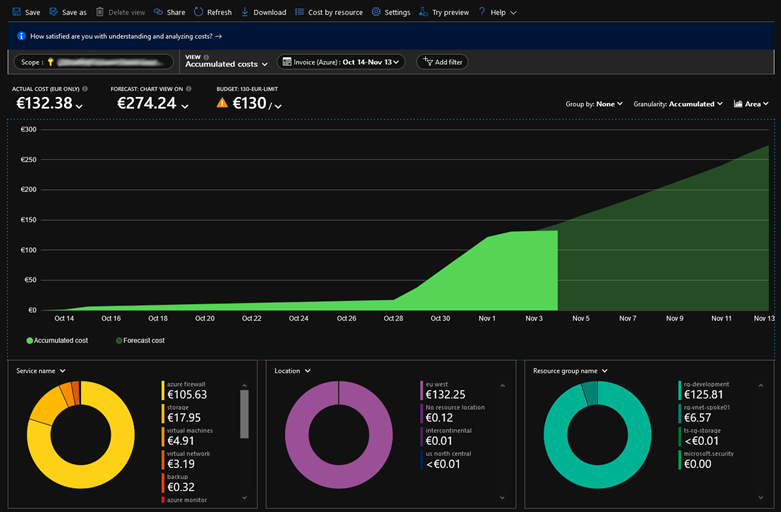Click the info icon next to Forecast label
The height and width of the screenshot is (512, 781).
(x=188, y=89)
